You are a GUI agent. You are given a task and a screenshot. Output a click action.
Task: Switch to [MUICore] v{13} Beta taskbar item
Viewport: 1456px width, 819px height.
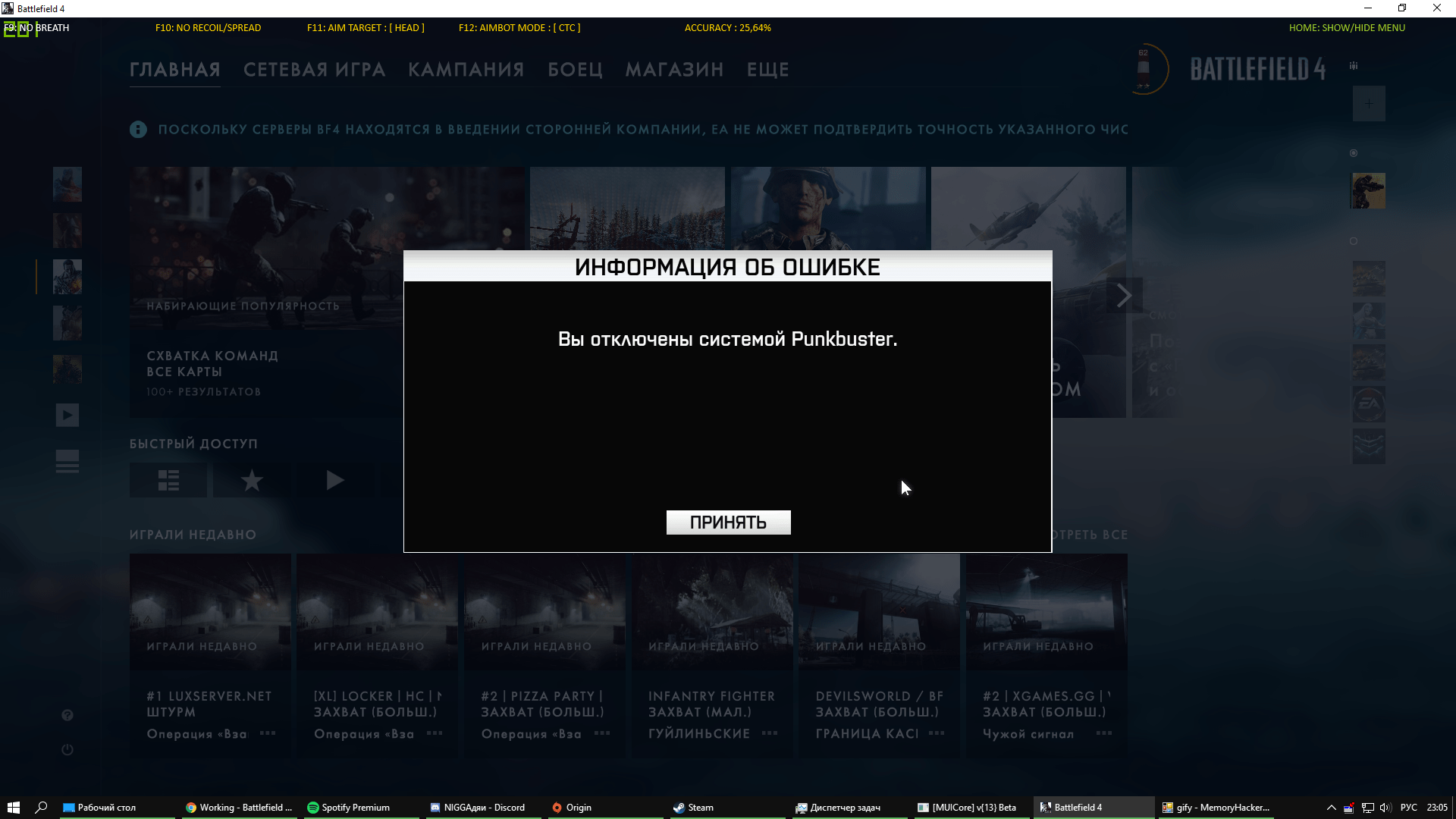click(x=971, y=808)
